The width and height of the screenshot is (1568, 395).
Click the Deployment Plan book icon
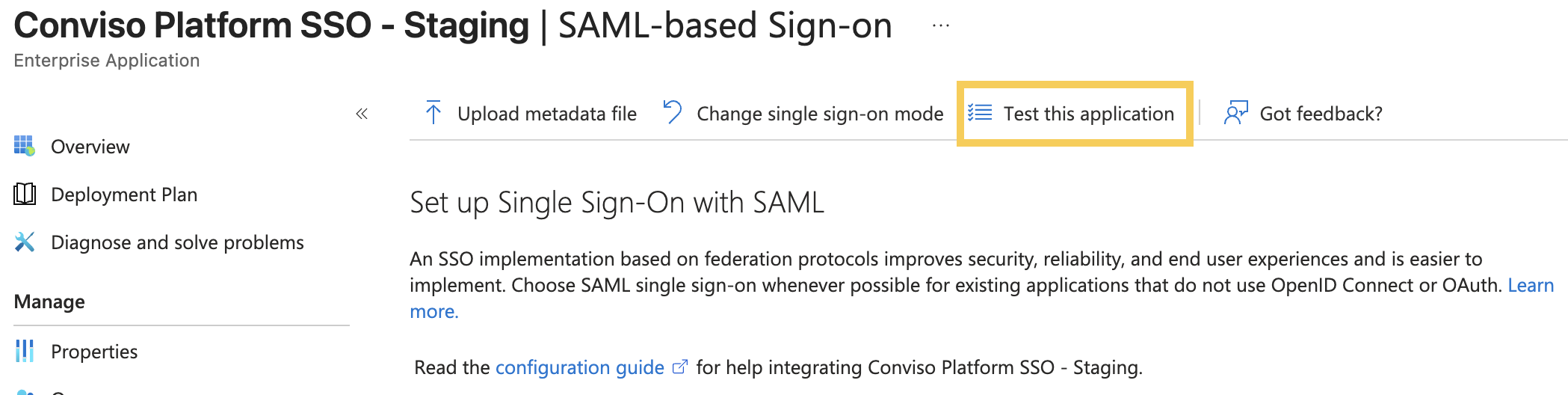(25, 195)
